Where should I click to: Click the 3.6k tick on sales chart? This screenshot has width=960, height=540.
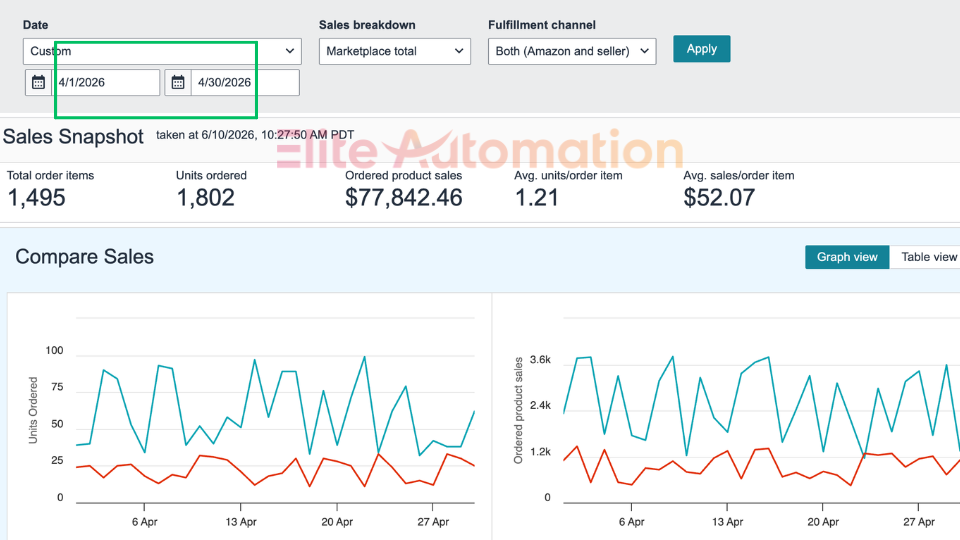[x=540, y=359]
